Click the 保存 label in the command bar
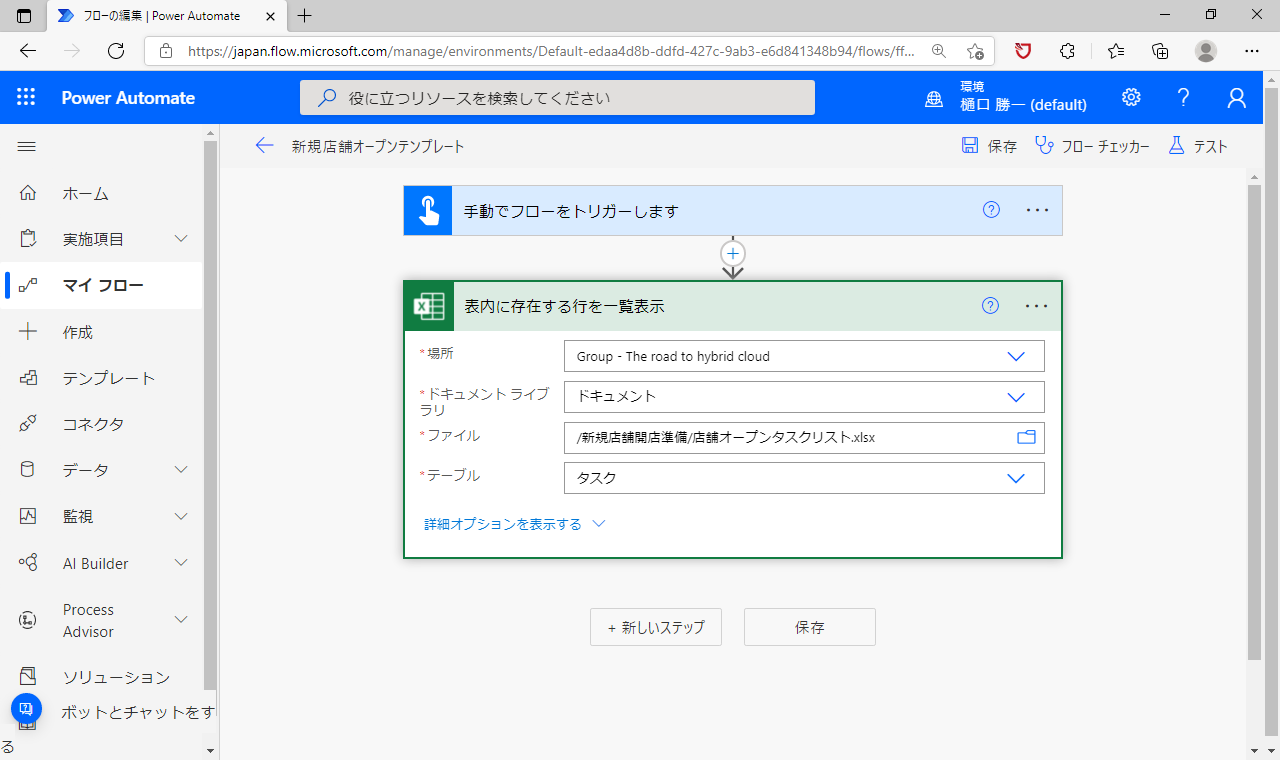This screenshot has height=760, width=1280. click(1002, 147)
